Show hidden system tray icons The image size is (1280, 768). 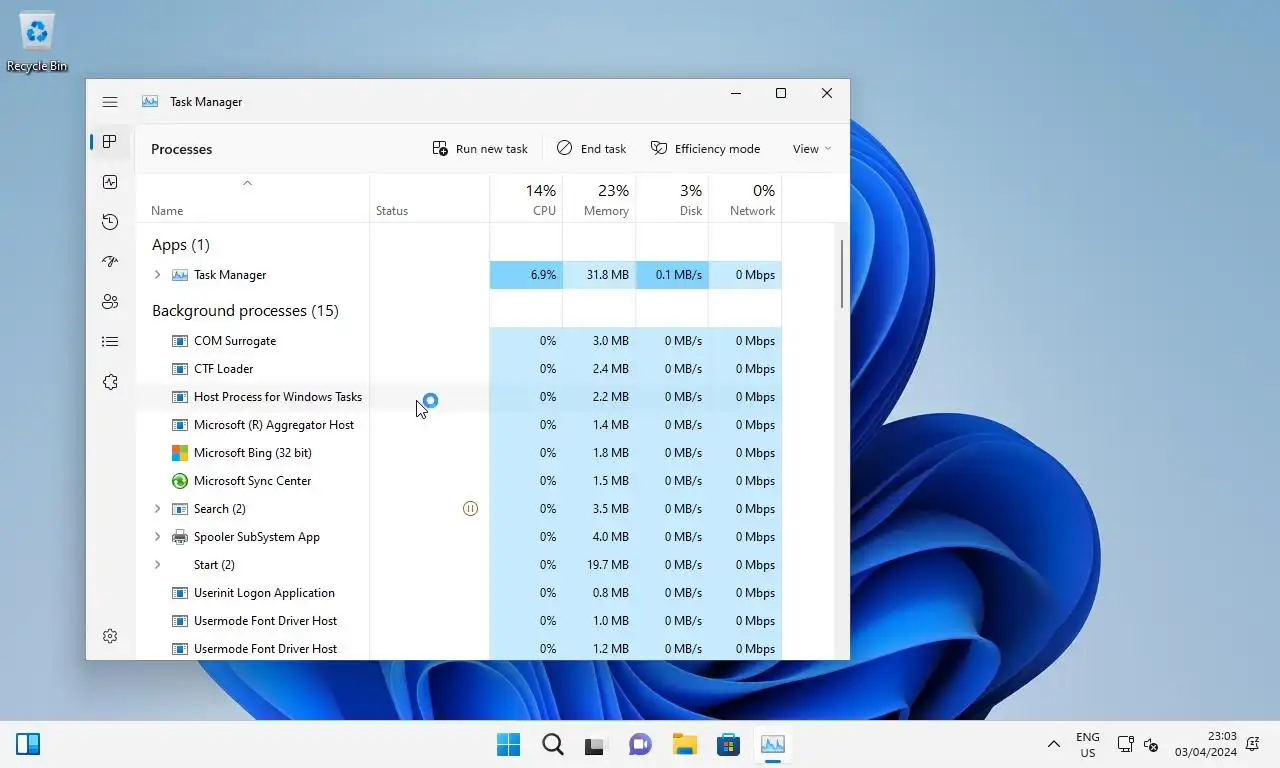click(1053, 745)
